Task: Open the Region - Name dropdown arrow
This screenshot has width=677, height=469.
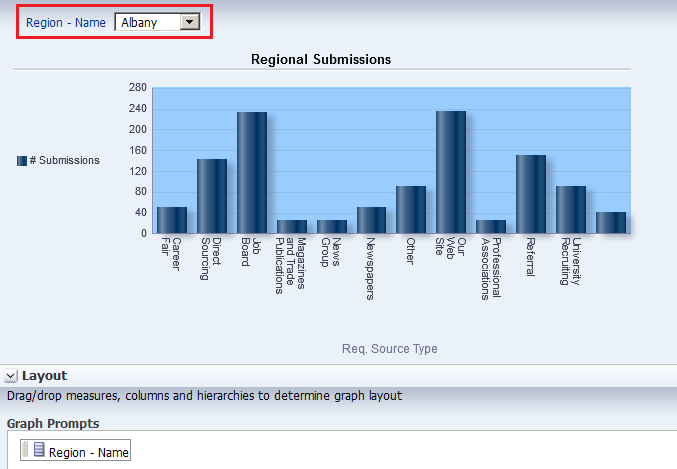Action: coord(189,22)
